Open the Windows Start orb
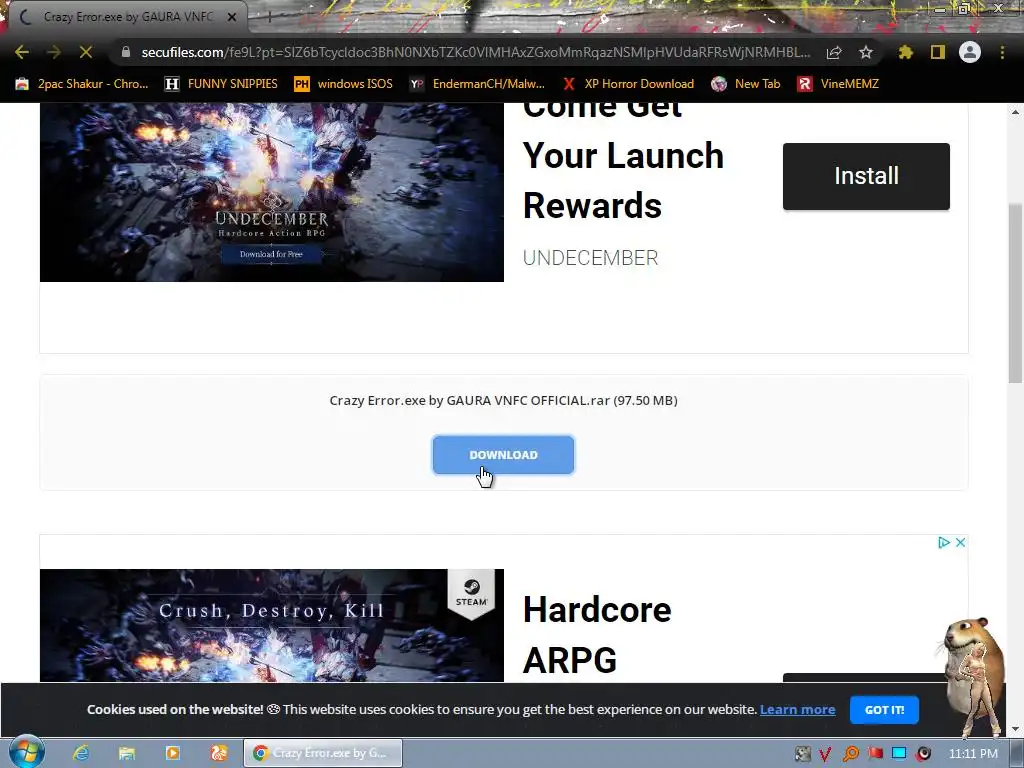 [27, 752]
